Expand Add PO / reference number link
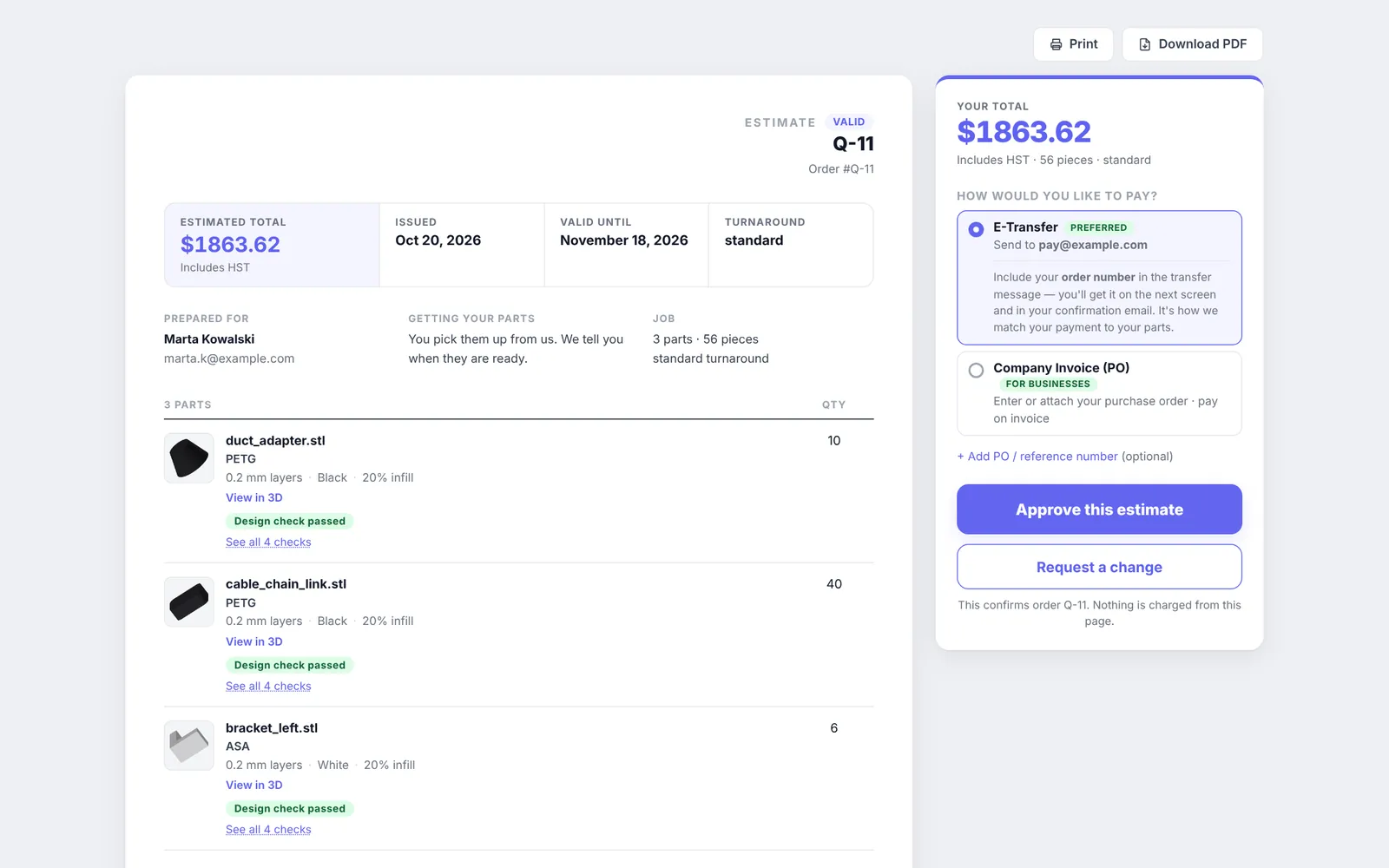Image resolution: width=1389 pixels, height=868 pixels. click(1037, 456)
